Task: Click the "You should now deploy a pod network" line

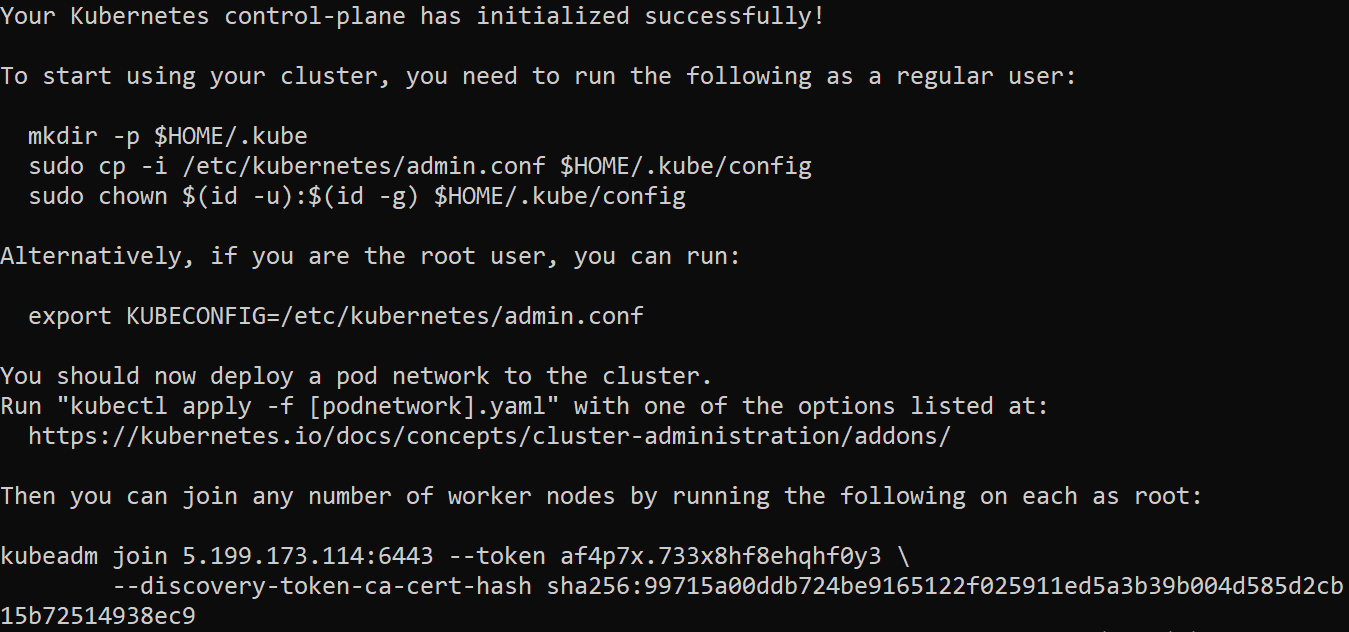Action: pyautogui.click(x=355, y=376)
